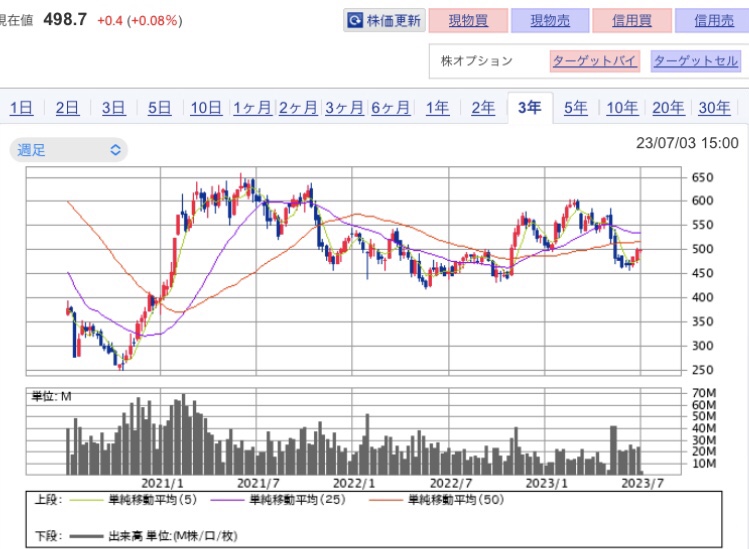749x549 pixels.
Task: Open the 週足 candle interval dropdown
Action: click(x=68, y=150)
